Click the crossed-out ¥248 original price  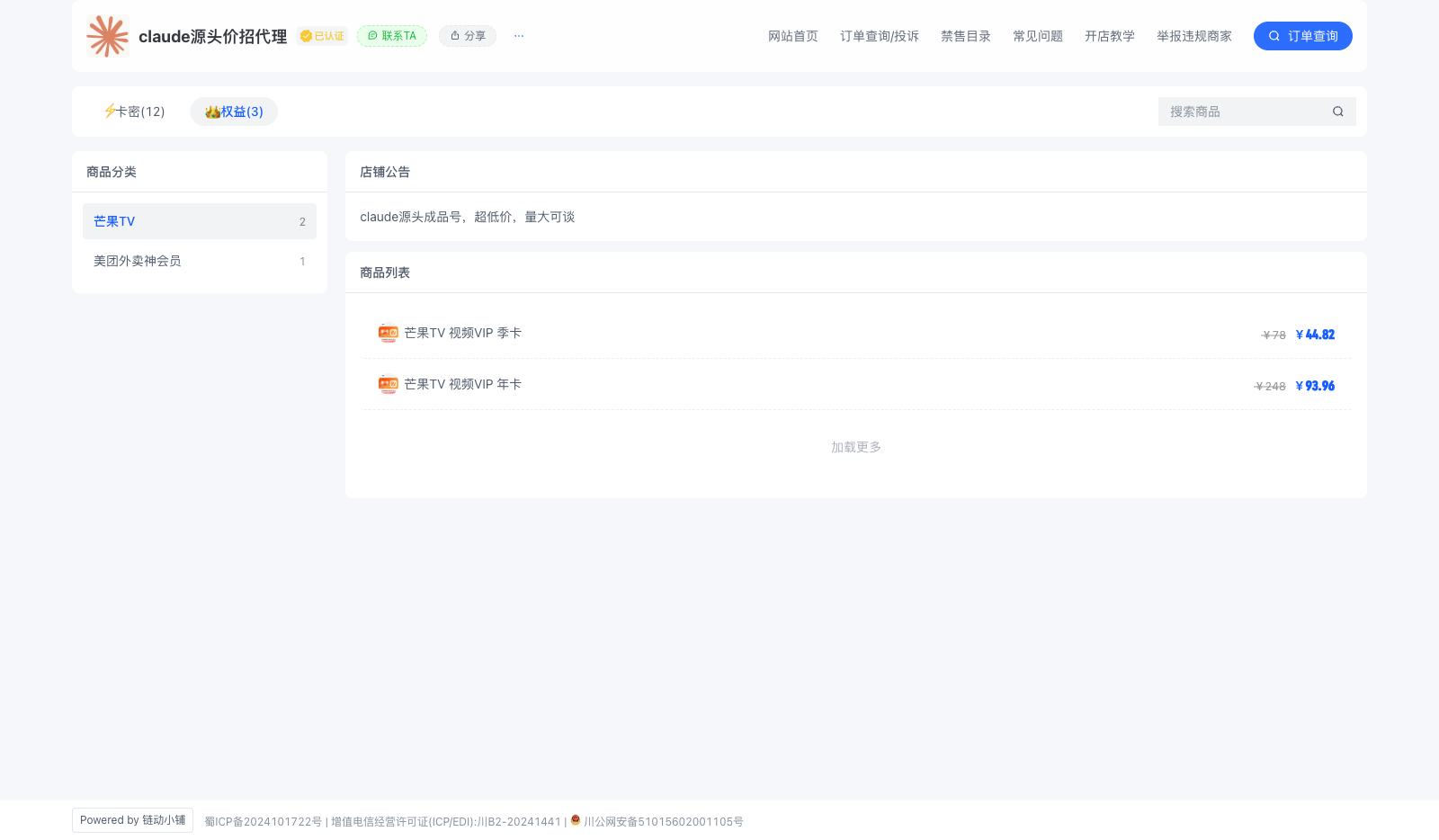click(x=1270, y=387)
